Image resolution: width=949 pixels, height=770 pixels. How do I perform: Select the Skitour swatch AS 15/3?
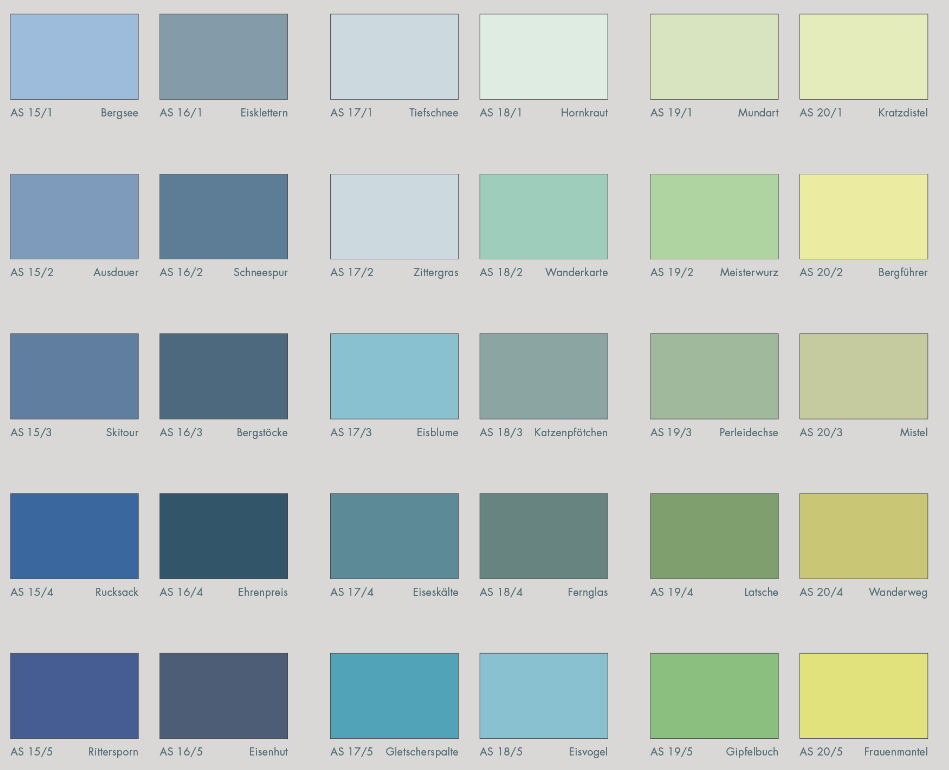pyautogui.click(x=74, y=376)
